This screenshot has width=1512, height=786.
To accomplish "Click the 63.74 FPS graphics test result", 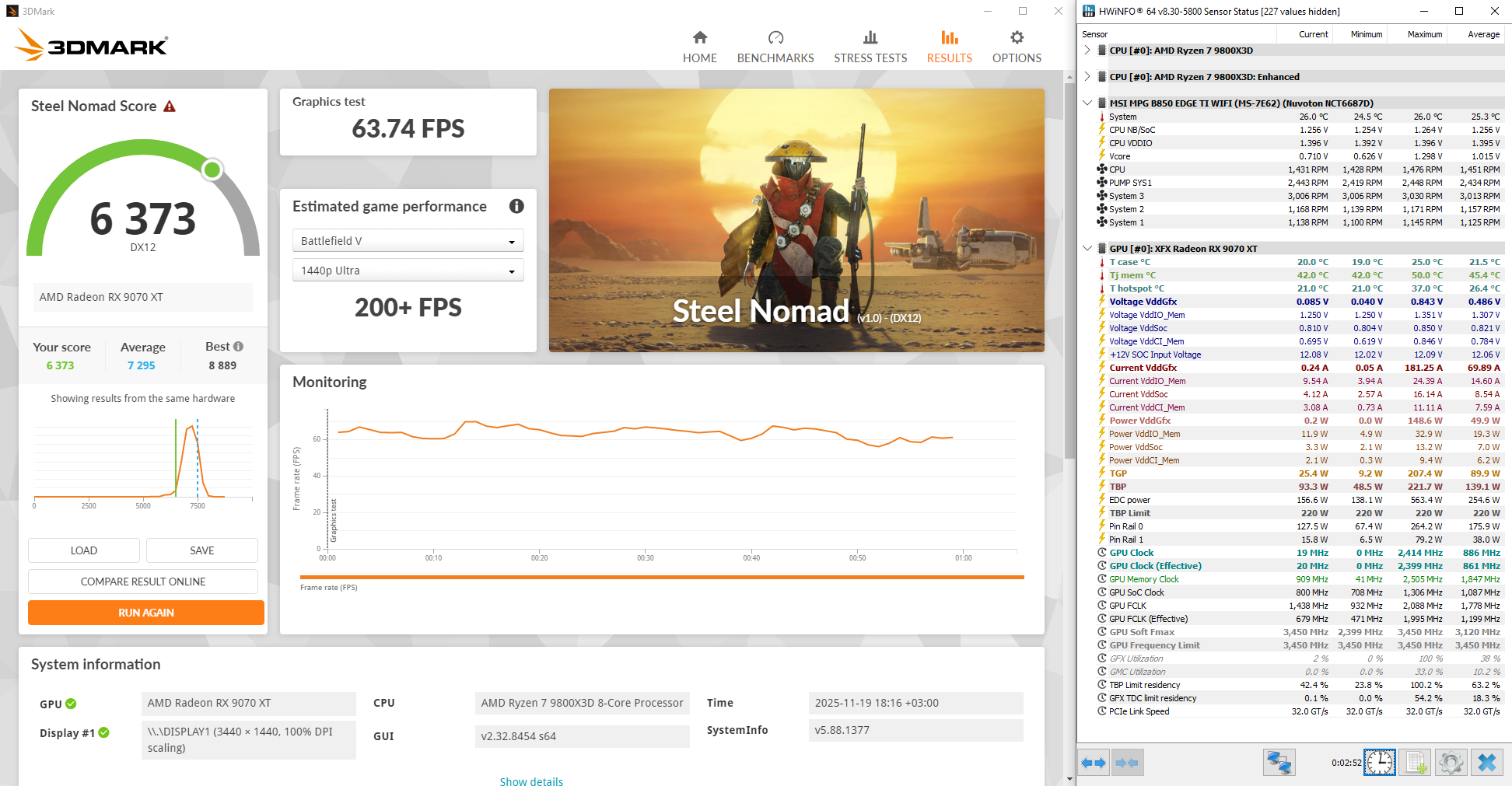I will (408, 129).
